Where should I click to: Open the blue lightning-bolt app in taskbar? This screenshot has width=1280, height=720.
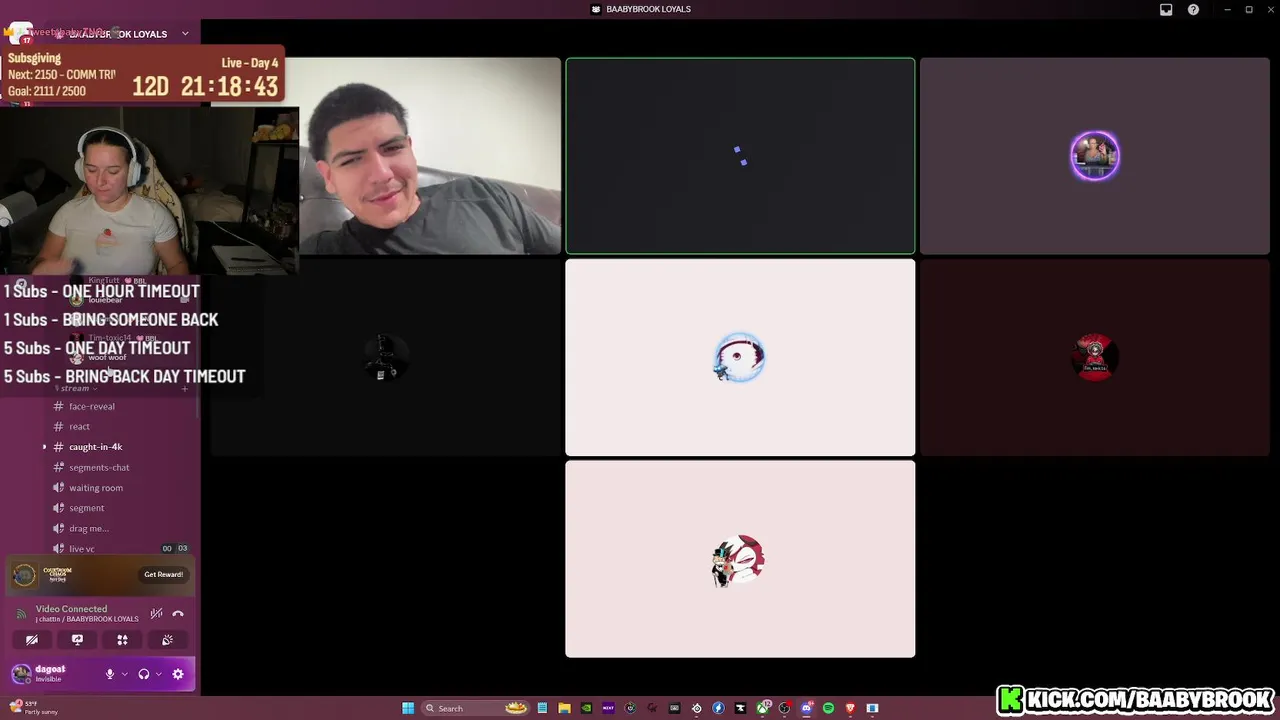718,708
